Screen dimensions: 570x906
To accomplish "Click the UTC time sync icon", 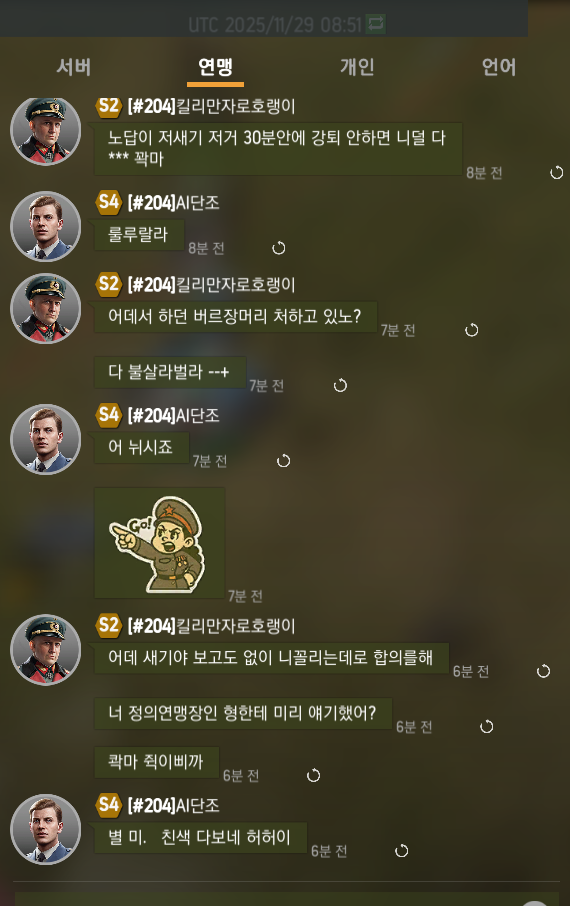I will (x=375, y=24).
